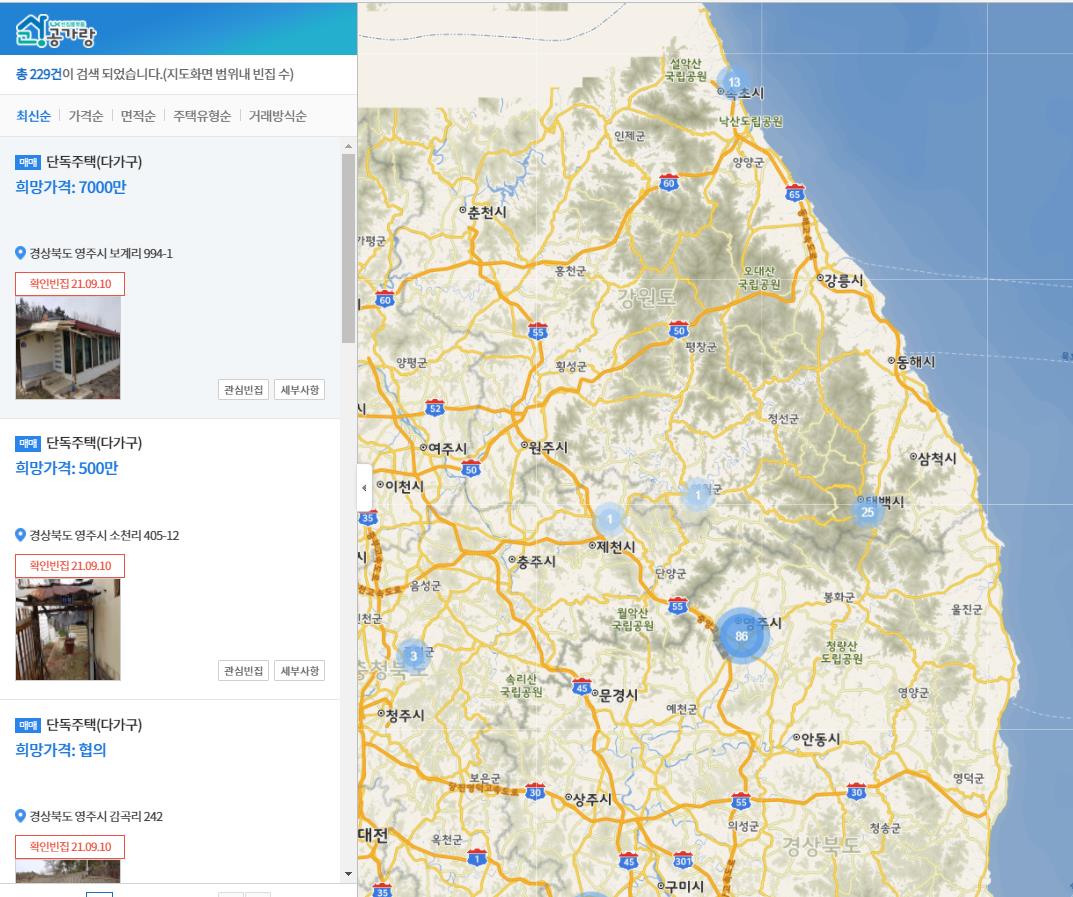1073x897 pixels.
Task: Open the 86 cluster marker near 영주시
Action: (x=742, y=636)
